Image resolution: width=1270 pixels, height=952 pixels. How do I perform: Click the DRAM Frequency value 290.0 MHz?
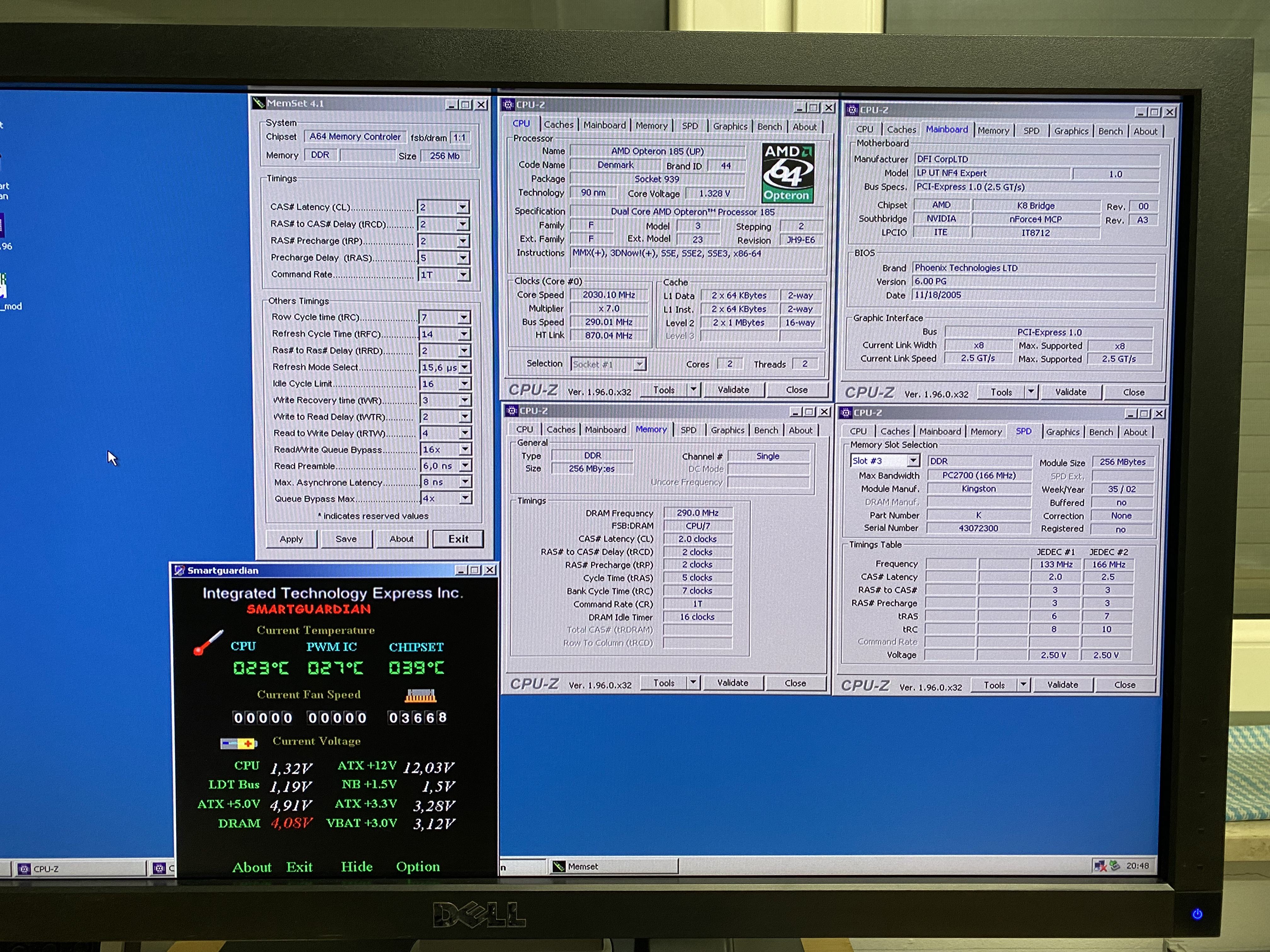tap(697, 513)
